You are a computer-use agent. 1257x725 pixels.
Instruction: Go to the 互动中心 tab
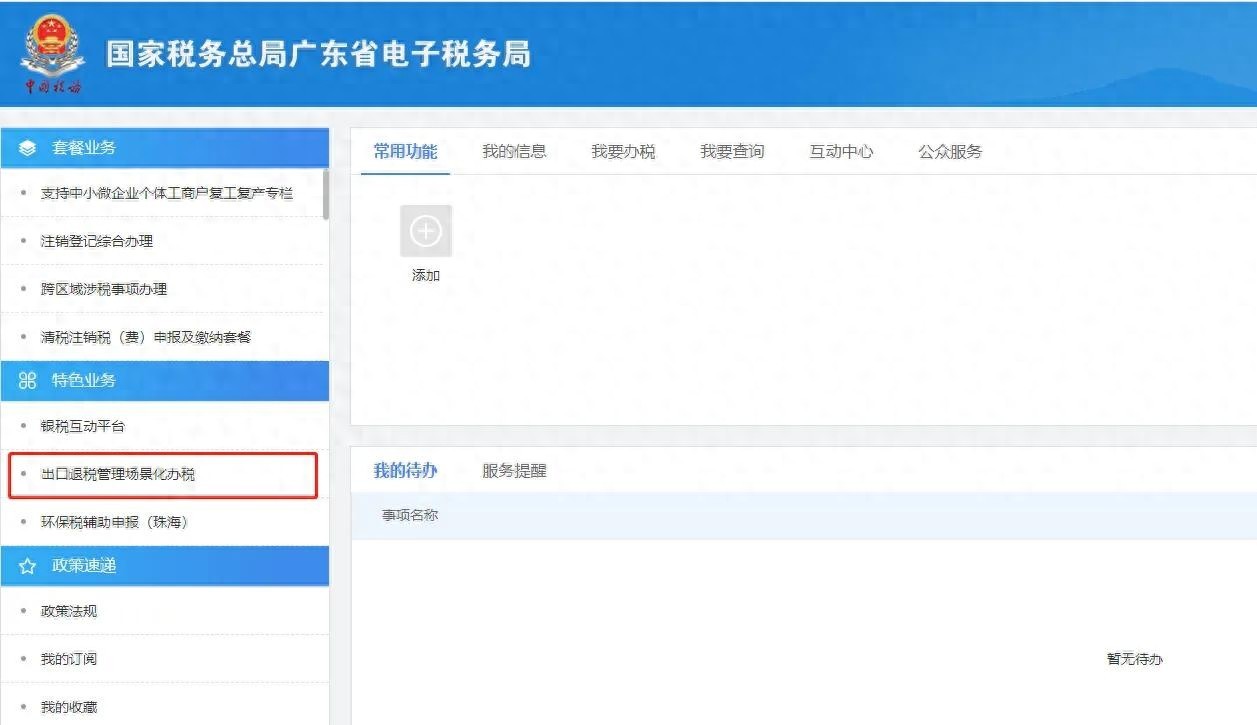click(x=841, y=152)
